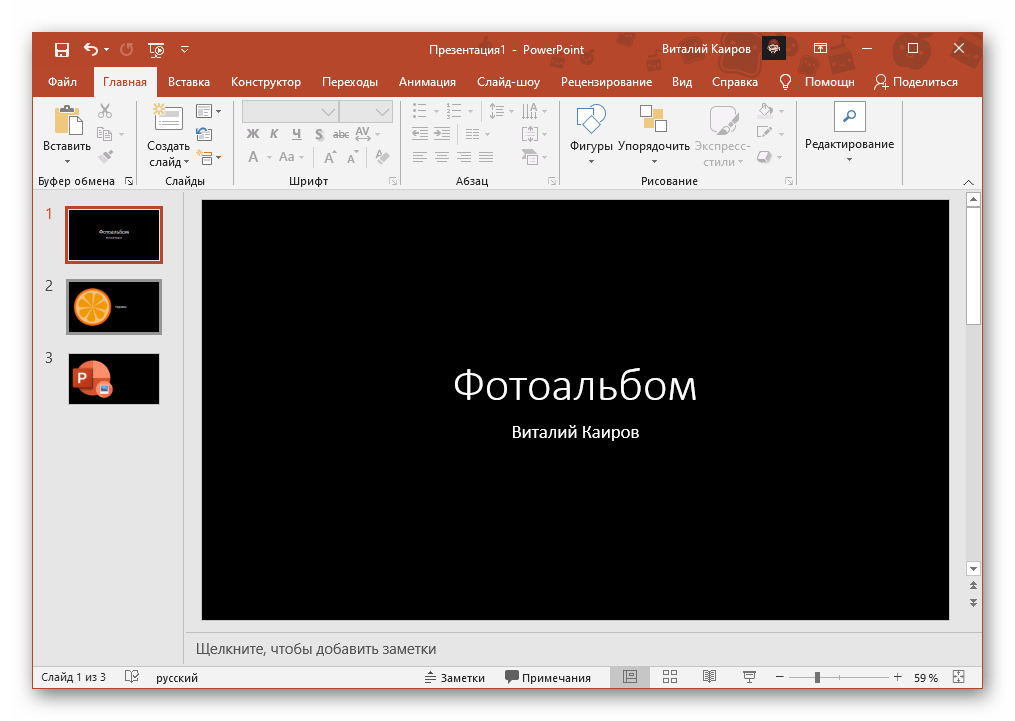Open Reading view from status bar
The height and width of the screenshot is (721, 1015).
pos(709,677)
